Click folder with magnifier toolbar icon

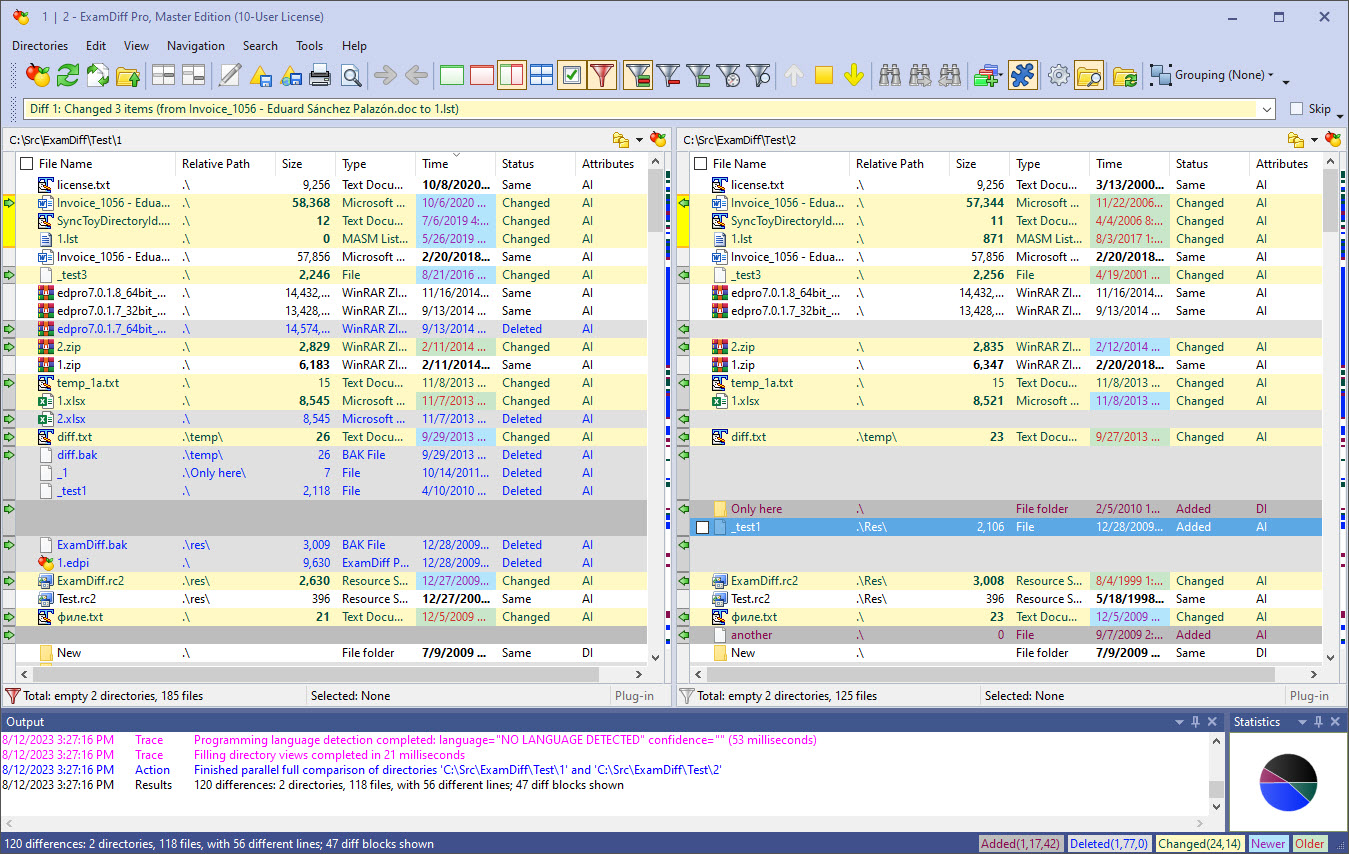click(x=1089, y=75)
